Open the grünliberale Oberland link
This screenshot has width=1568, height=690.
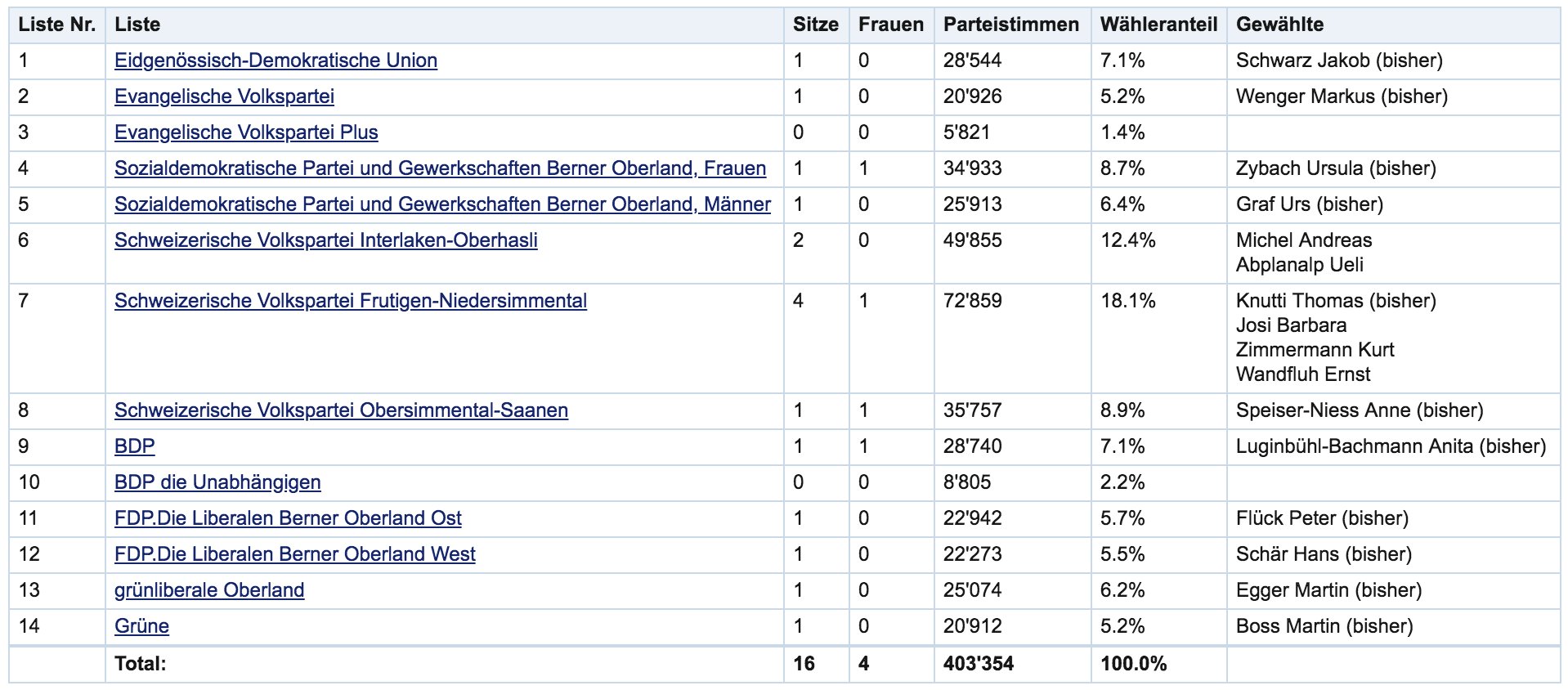(x=209, y=590)
